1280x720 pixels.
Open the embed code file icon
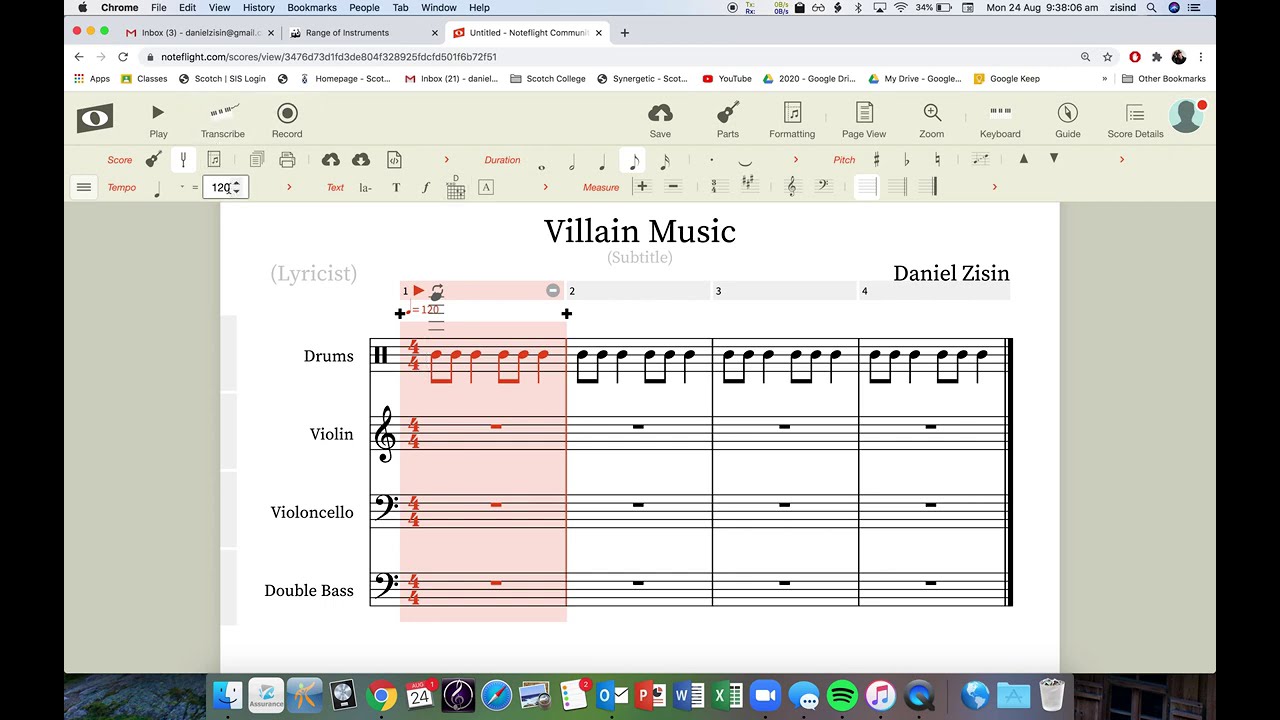coord(394,160)
